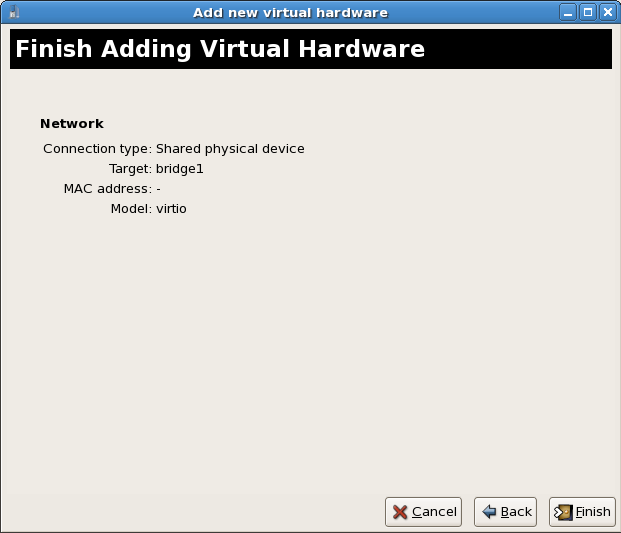
Task: Click the 'Connection type:' label
Action: pos(97,148)
